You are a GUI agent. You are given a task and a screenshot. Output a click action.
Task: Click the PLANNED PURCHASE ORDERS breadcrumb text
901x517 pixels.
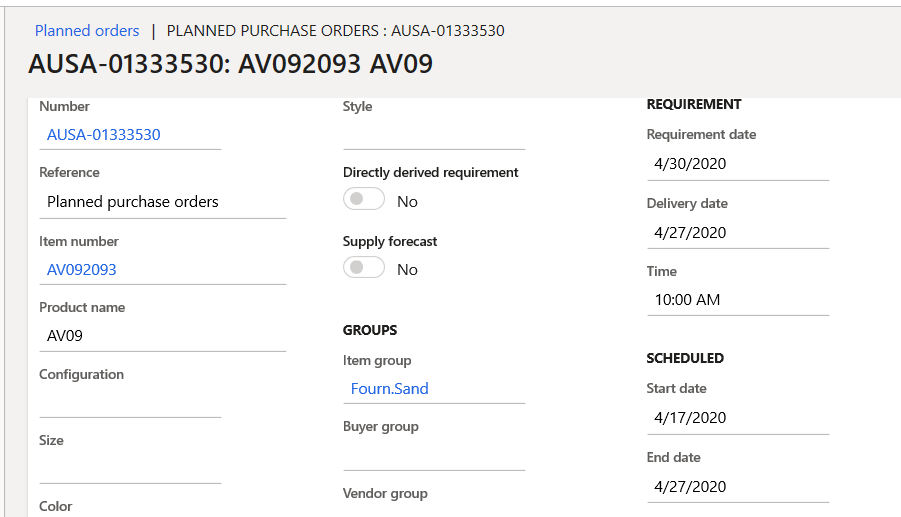335,31
